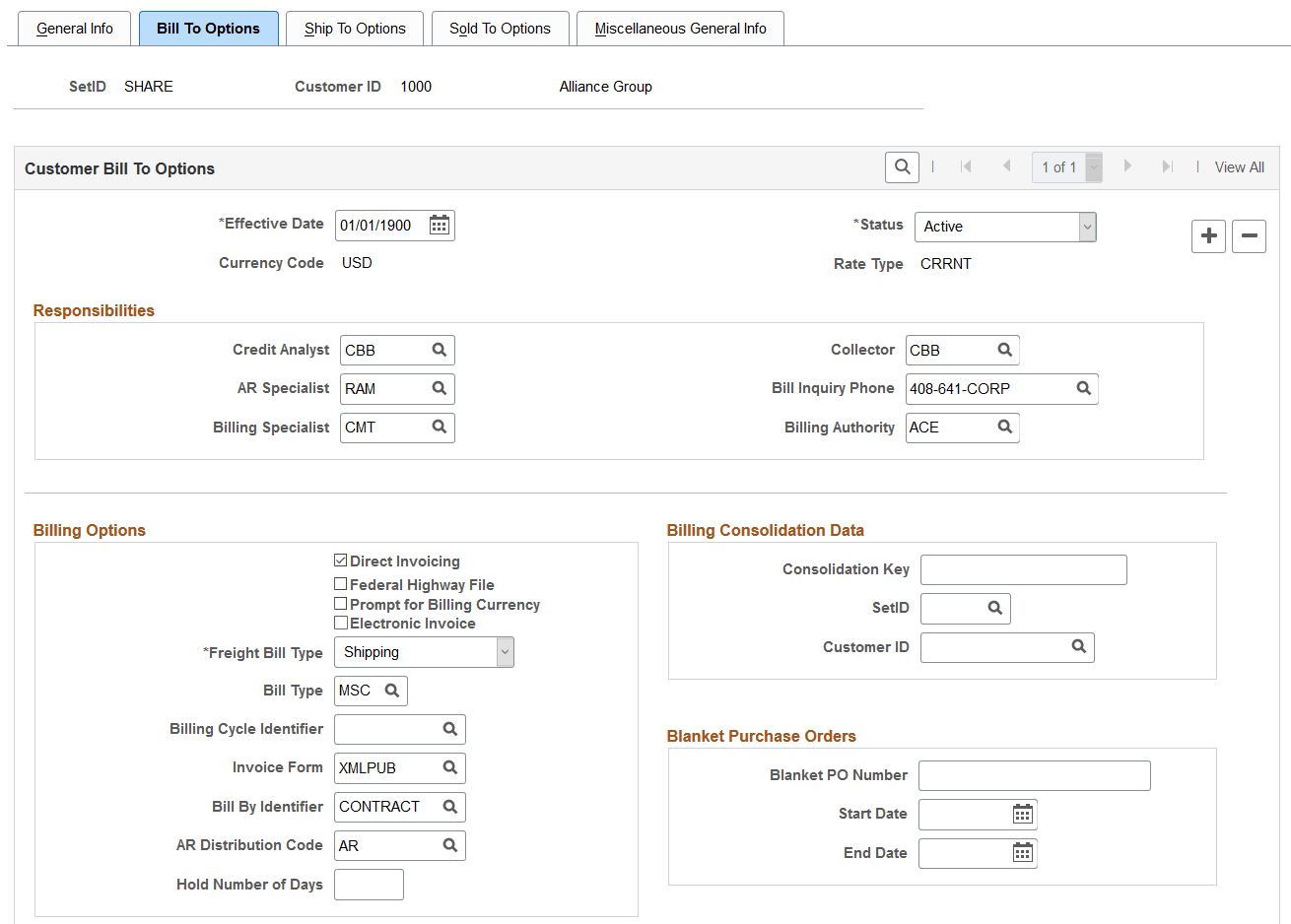Open the Status dropdown
The image size is (1291, 924).
[1085, 227]
